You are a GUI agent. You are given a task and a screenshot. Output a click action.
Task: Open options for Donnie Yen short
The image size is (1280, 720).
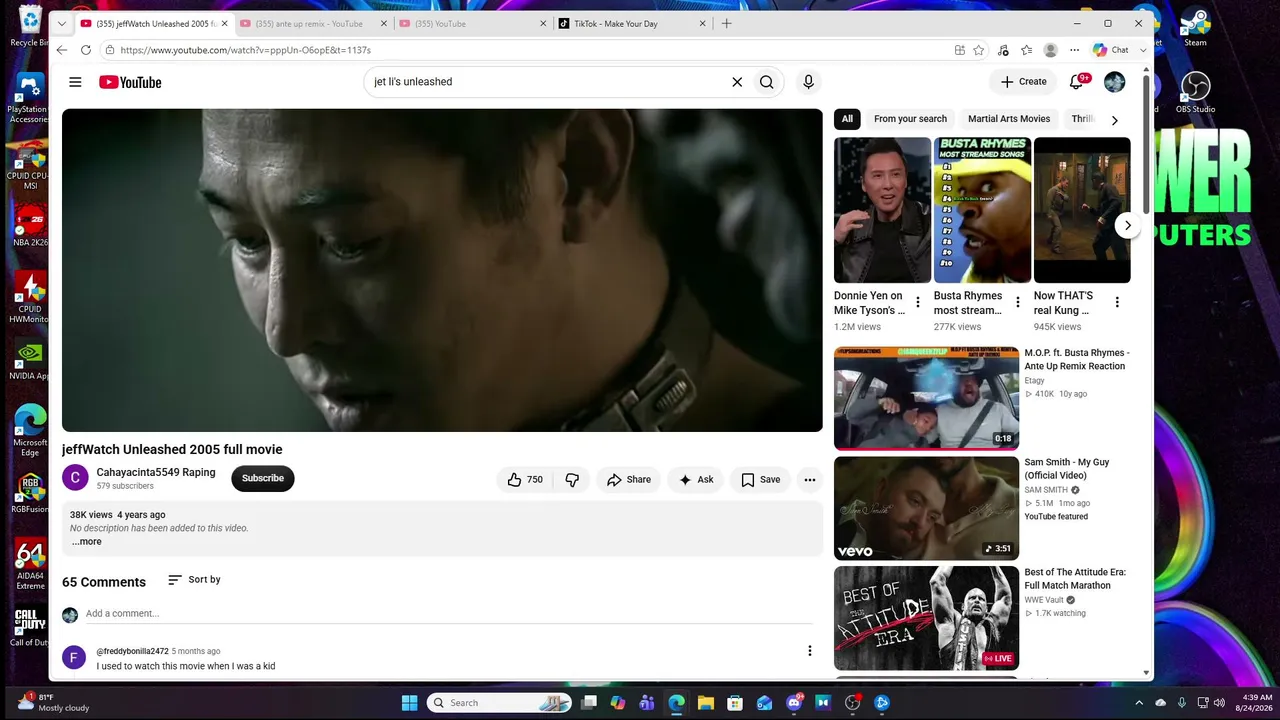918,302
